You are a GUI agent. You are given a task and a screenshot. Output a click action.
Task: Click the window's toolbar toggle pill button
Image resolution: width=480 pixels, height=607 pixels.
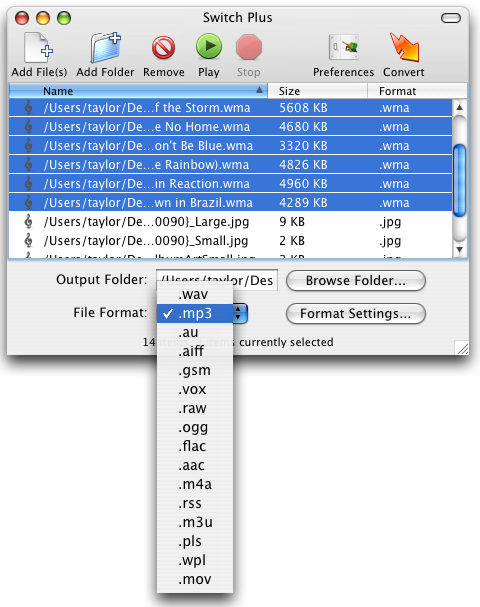451,18
